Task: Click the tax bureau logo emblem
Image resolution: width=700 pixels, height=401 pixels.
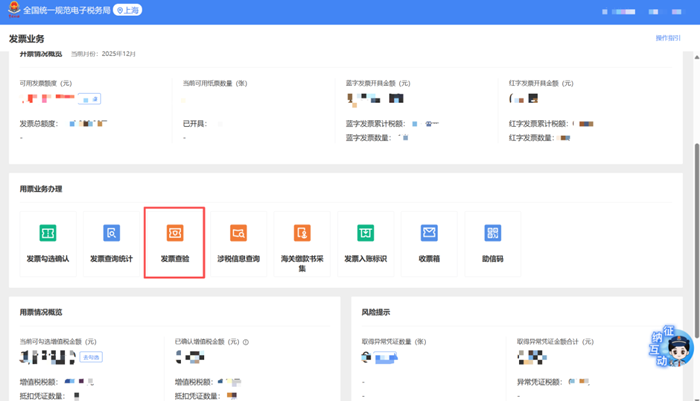Action: (13, 9)
